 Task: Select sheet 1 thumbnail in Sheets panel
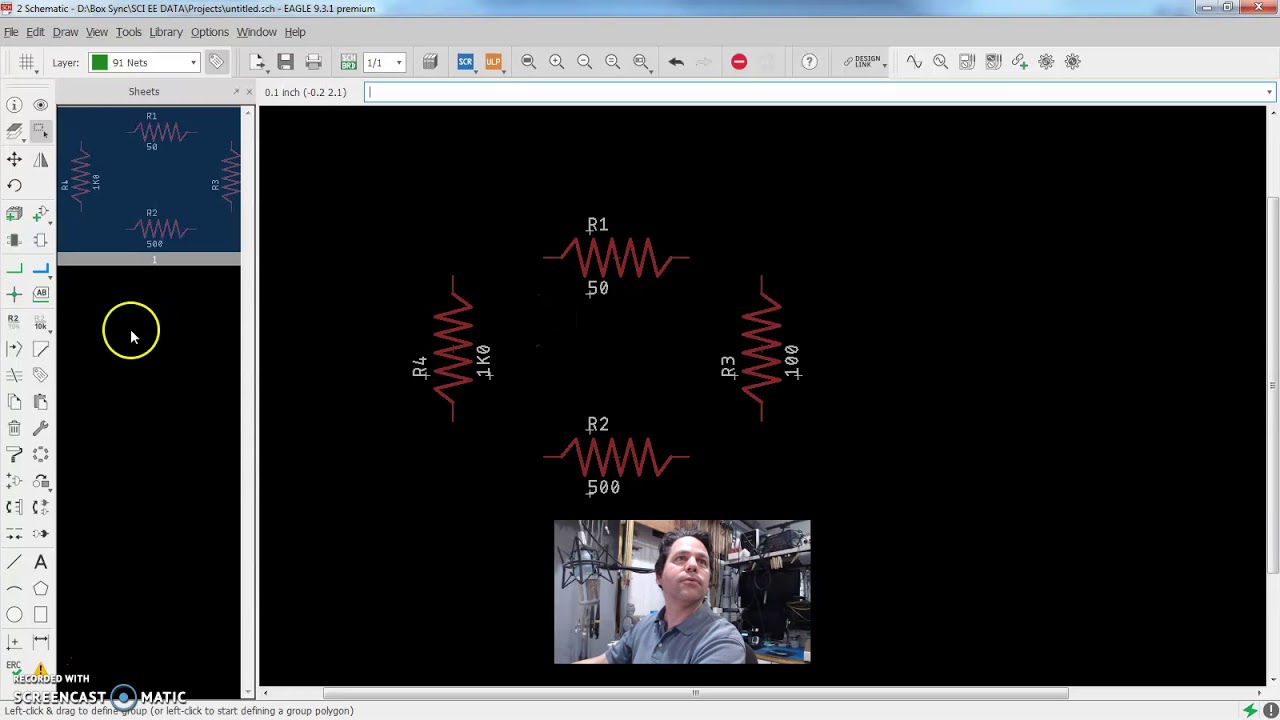coord(149,186)
